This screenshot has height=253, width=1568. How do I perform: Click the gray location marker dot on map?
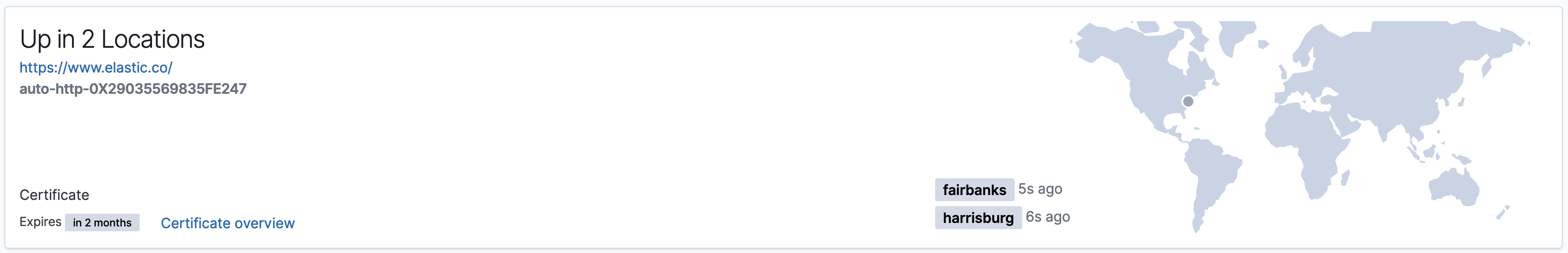click(1187, 101)
